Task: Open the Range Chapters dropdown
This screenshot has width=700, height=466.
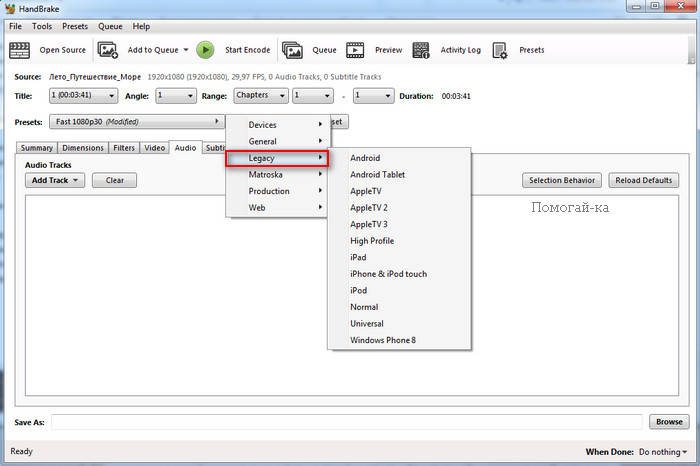Action: click(x=261, y=96)
